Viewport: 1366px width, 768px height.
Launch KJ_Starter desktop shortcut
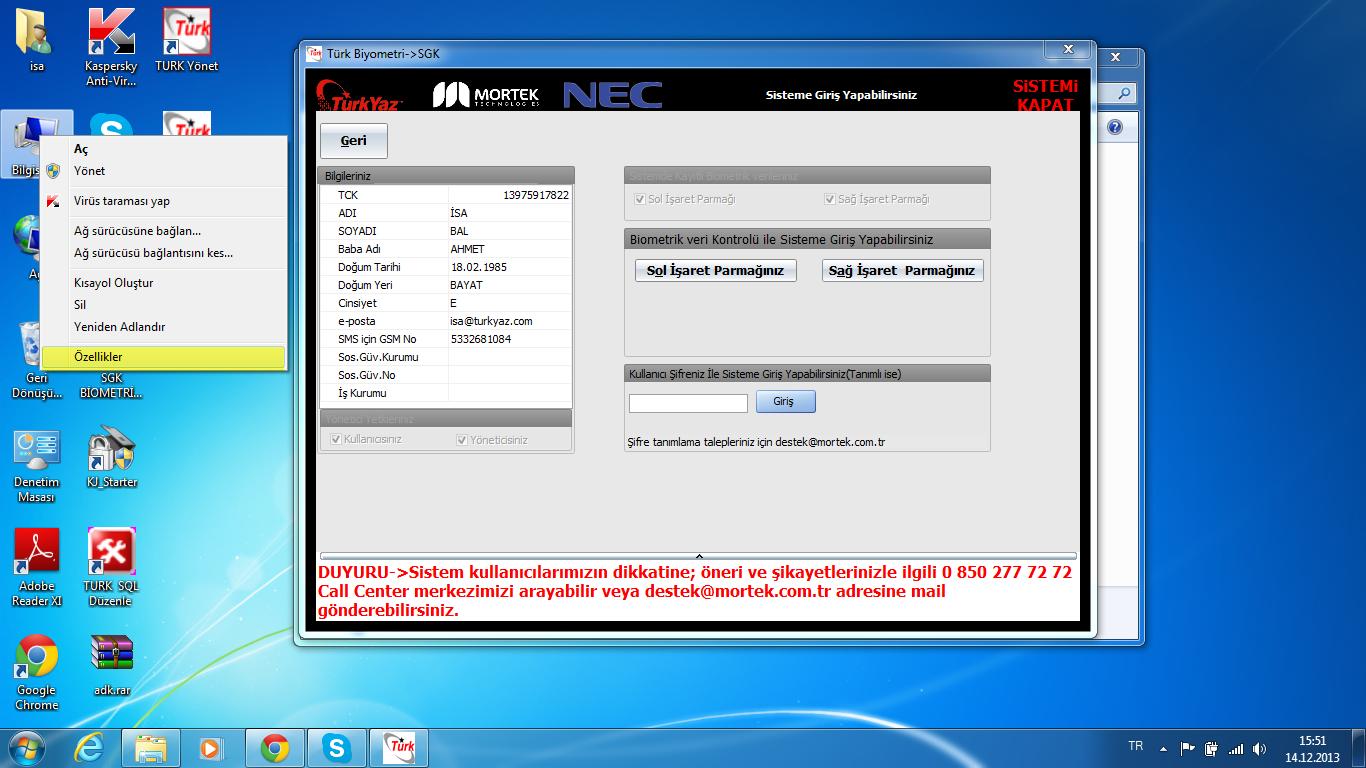pyautogui.click(x=111, y=458)
